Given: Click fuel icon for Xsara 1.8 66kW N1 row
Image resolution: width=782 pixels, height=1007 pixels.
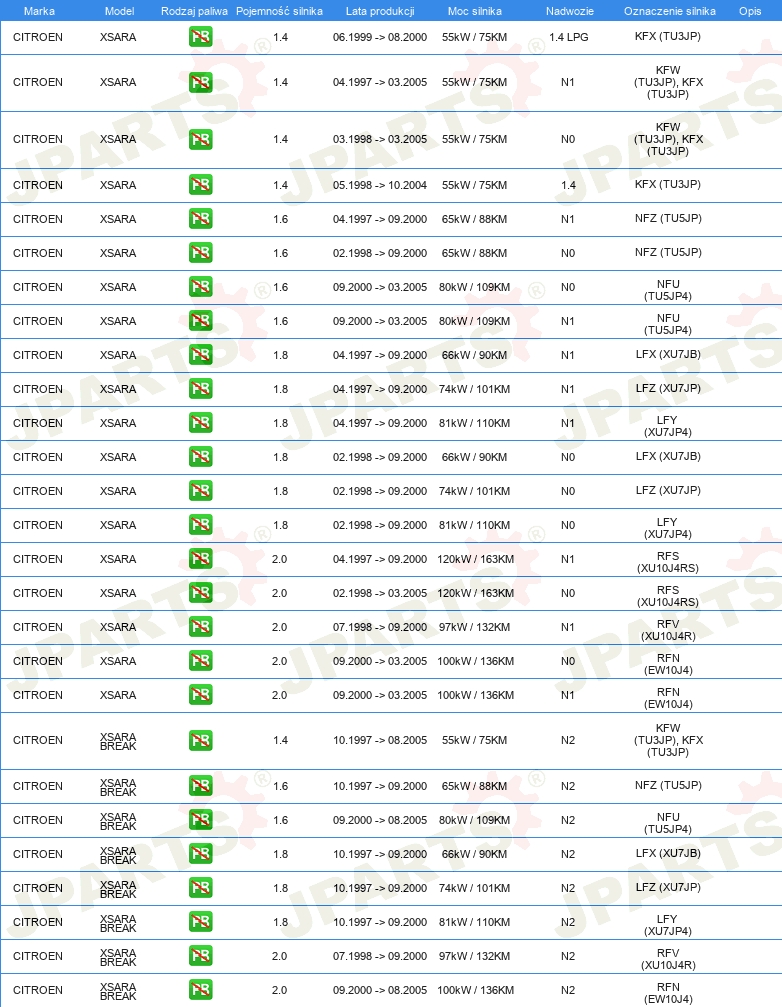Looking at the screenshot, I should pyautogui.click(x=200, y=355).
